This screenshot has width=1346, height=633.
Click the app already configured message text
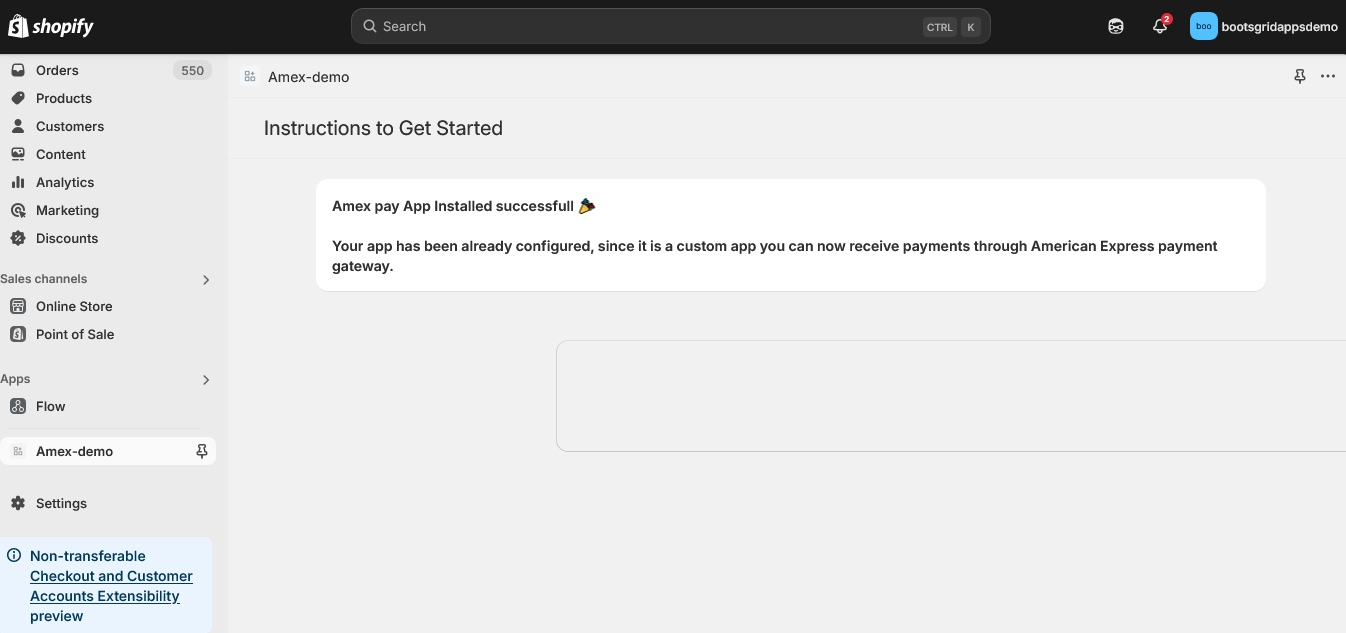(x=775, y=256)
